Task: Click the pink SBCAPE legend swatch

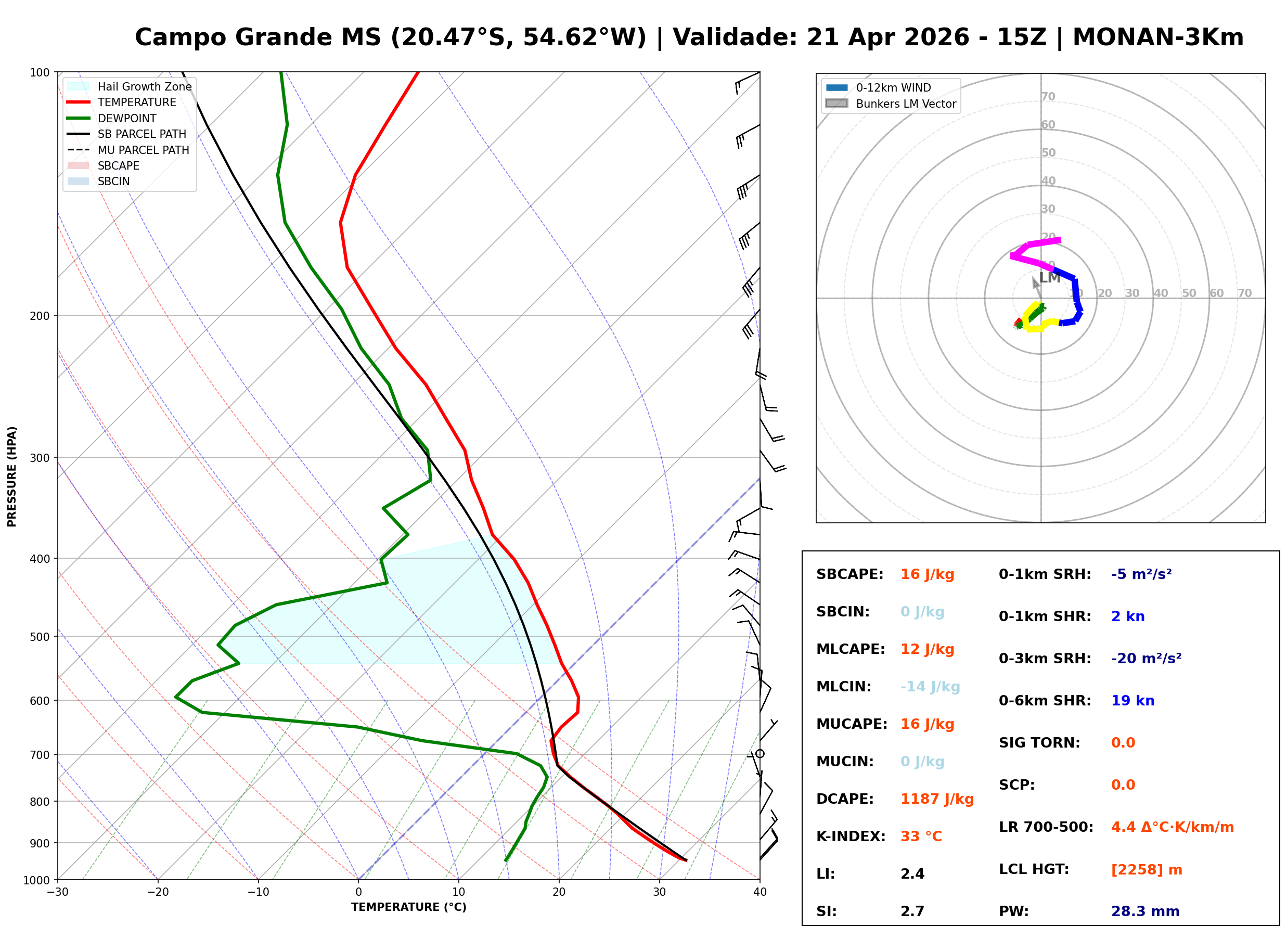Action: pyautogui.click(x=79, y=165)
